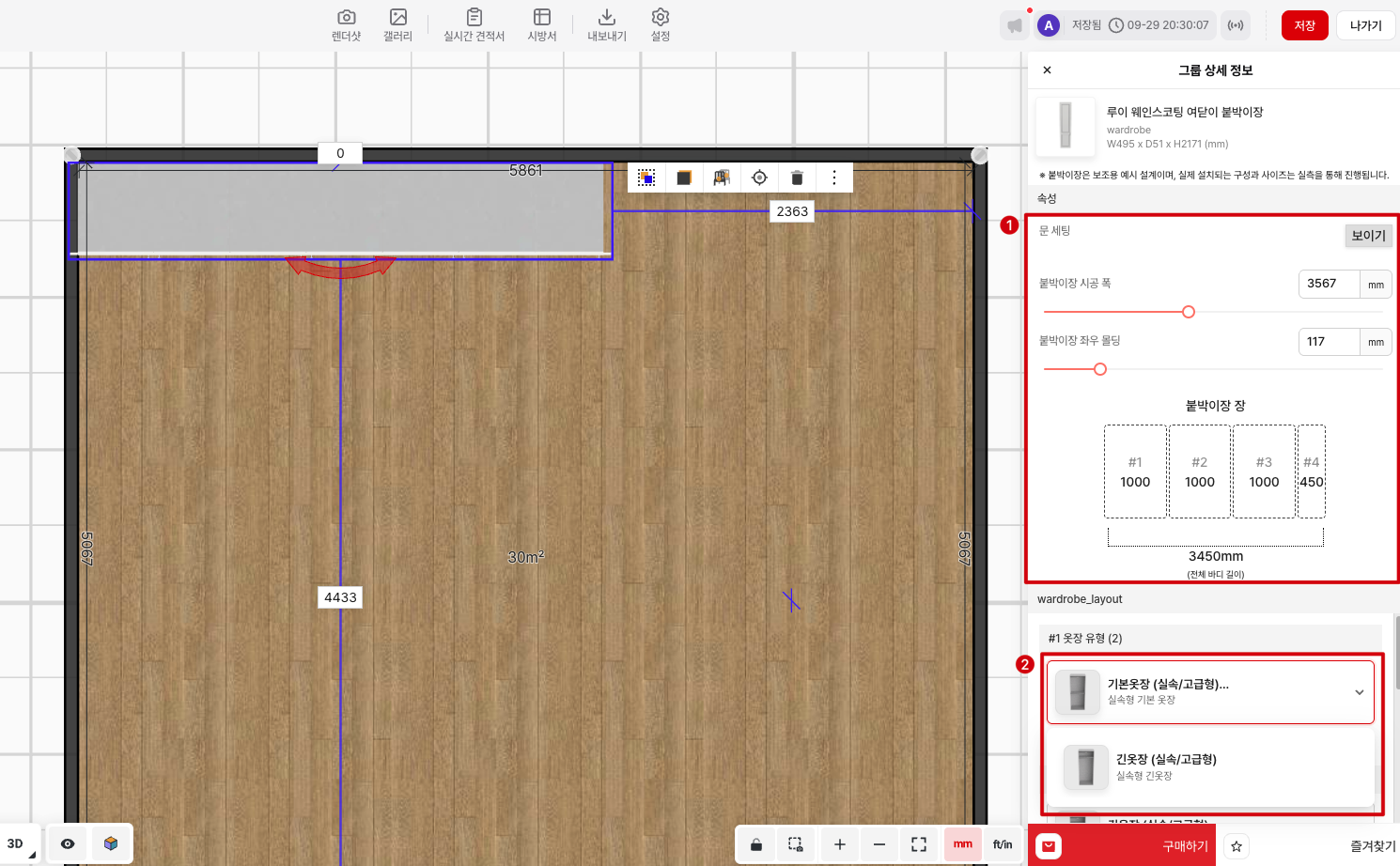The image size is (1400, 866).
Task: Click the fullscreen fit-view icon
Action: coord(919,844)
